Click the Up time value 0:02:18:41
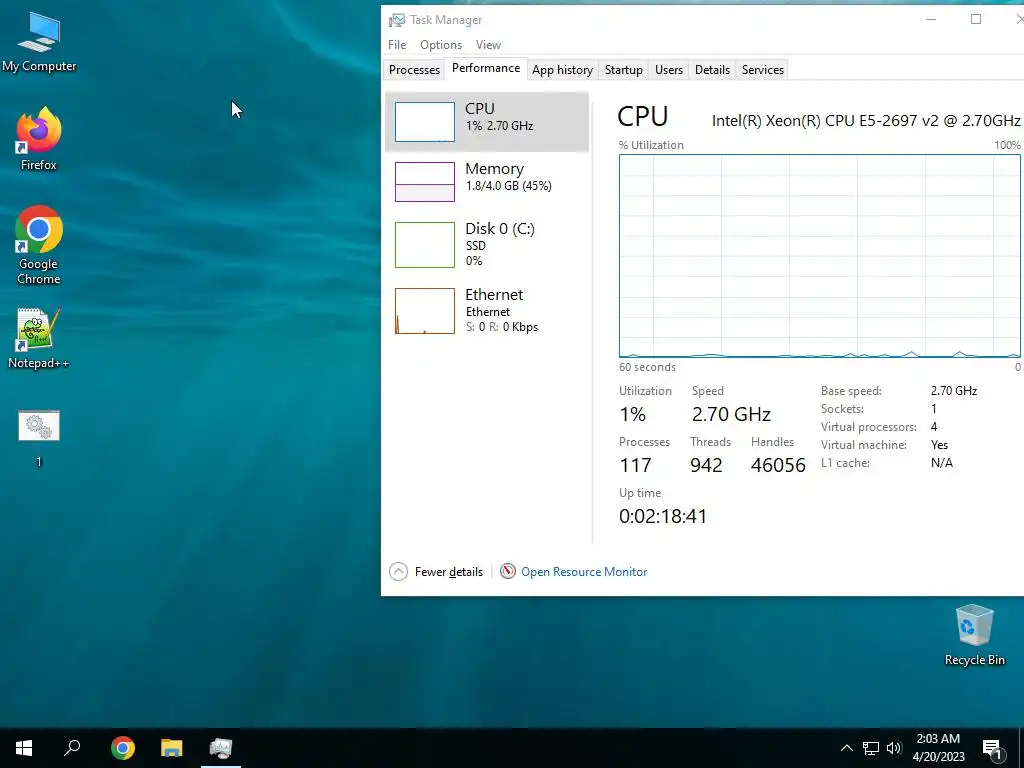This screenshot has height=768, width=1024. coord(663,517)
